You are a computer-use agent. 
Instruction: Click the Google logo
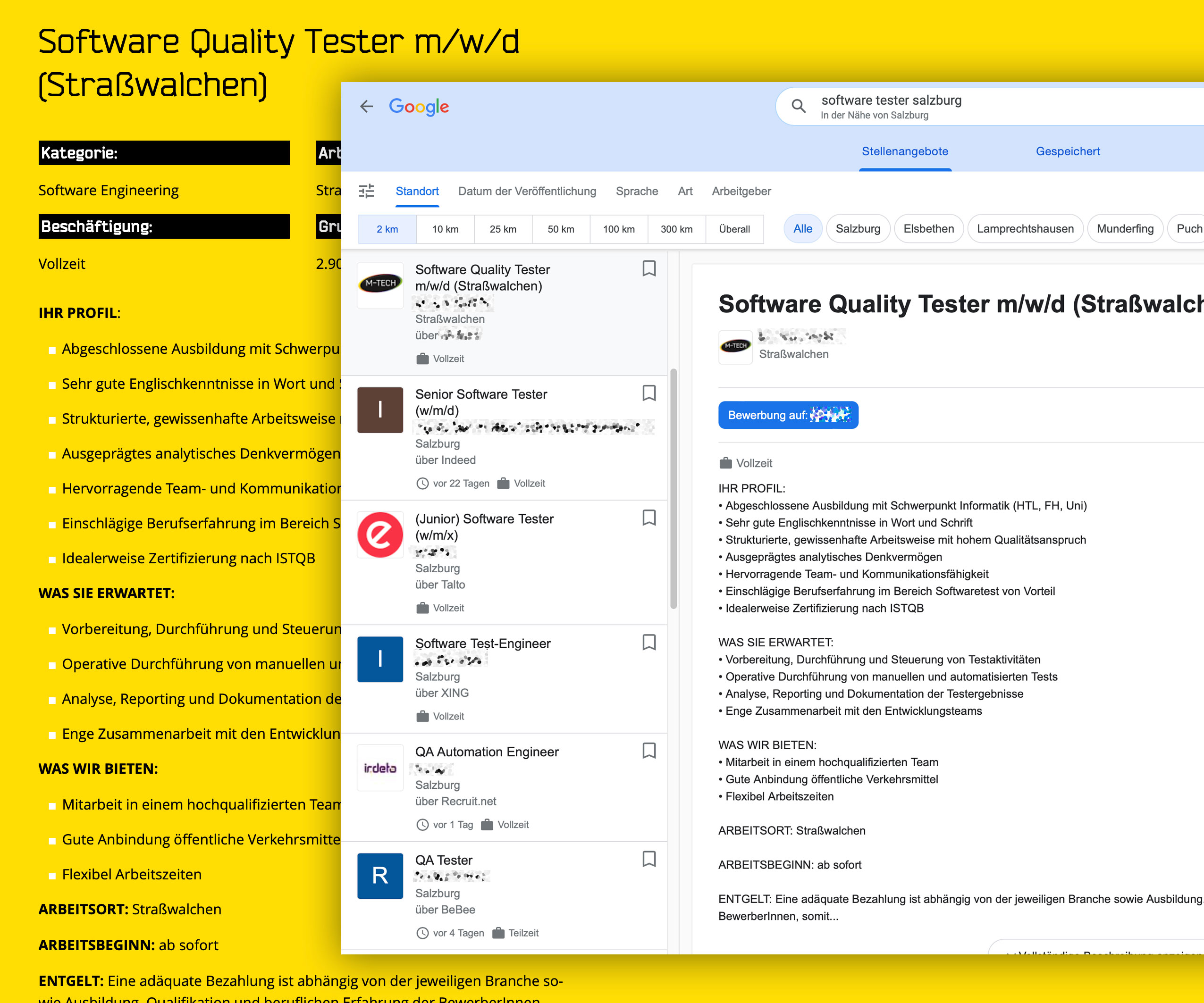pyautogui.click(x=419, y=107)
